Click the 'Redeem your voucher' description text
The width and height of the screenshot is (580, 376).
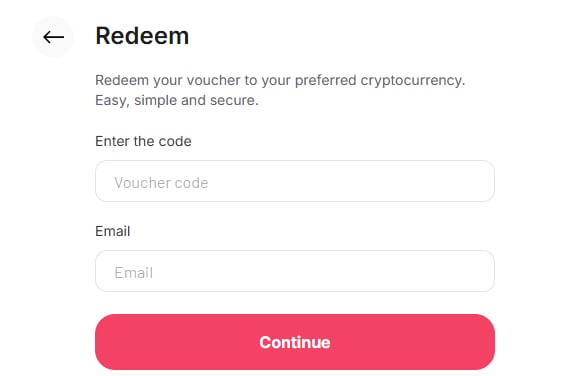(x=280, y=80)
